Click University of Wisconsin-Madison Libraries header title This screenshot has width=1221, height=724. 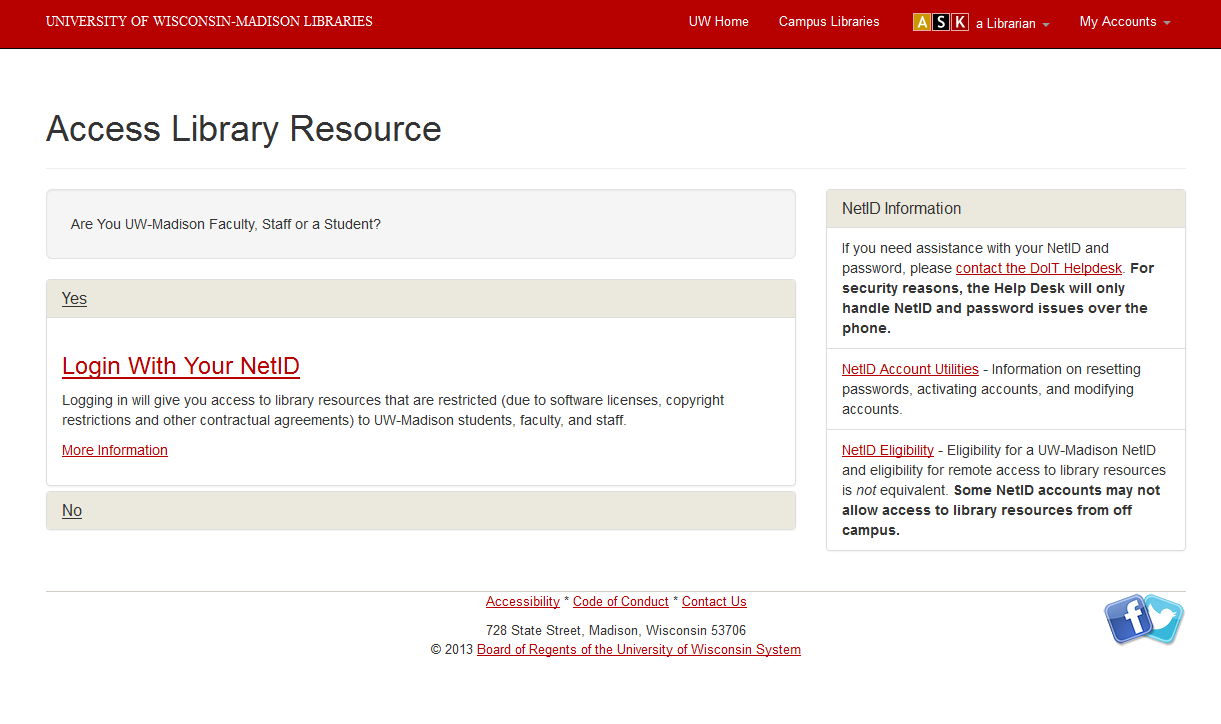[x=209, y=21]
